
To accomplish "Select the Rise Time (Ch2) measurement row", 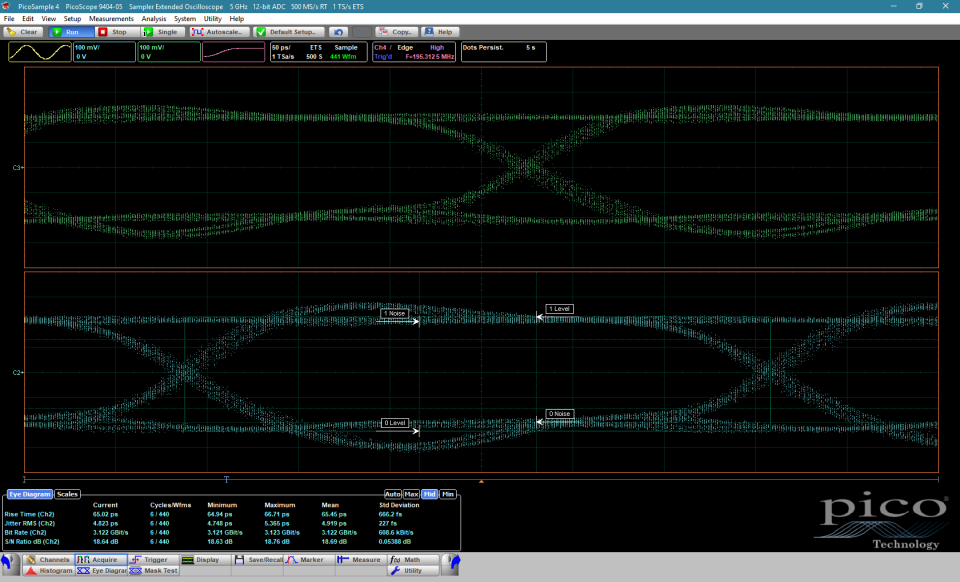I will click(231, 514).
